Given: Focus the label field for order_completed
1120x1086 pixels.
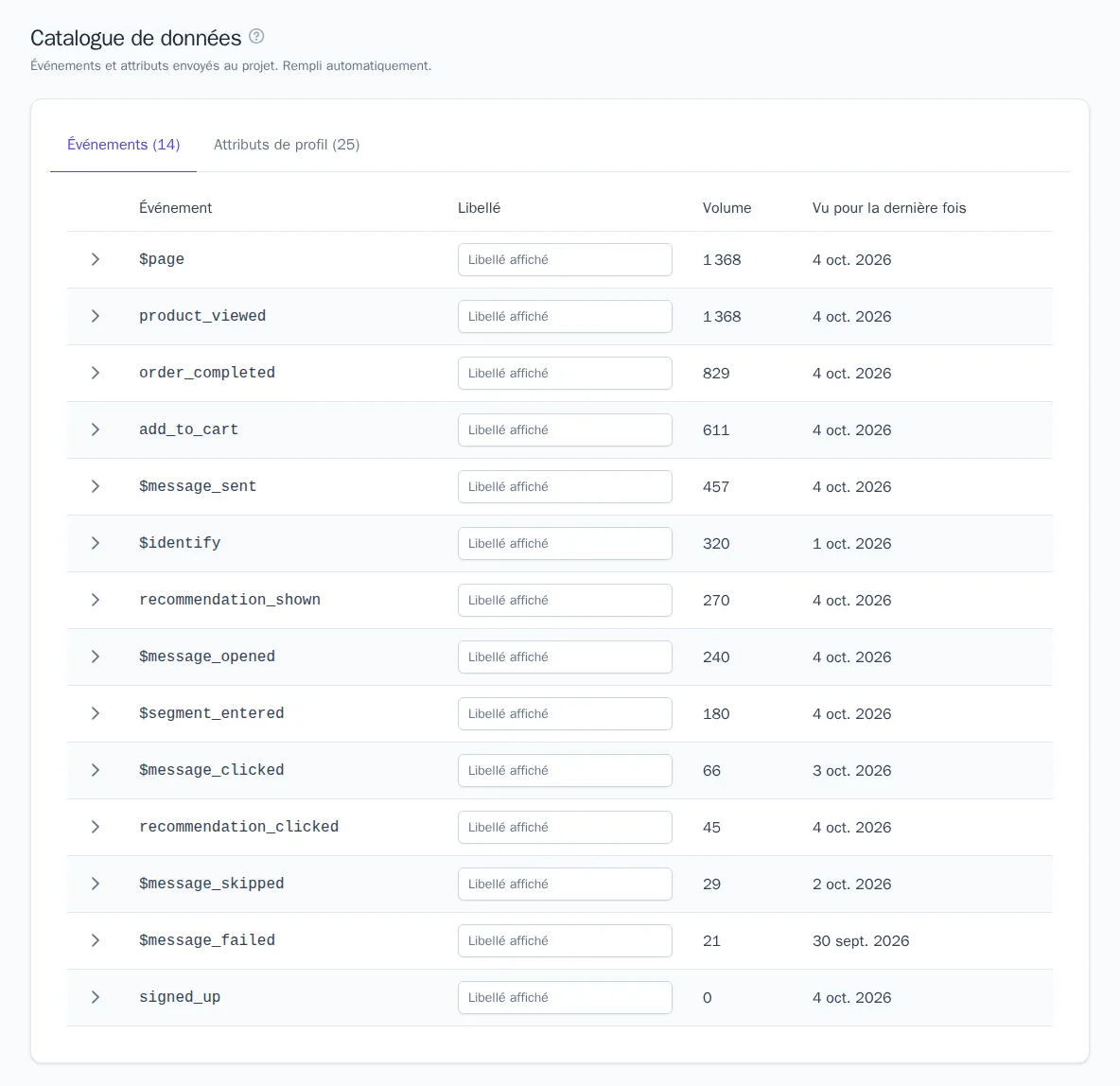Looking at the screenshot, I should pyautogui.click(x=565, y=373).
